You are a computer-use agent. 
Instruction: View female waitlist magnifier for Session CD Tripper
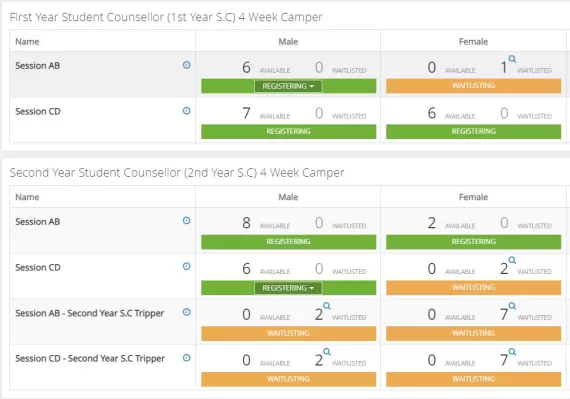[x=512, y=352]
